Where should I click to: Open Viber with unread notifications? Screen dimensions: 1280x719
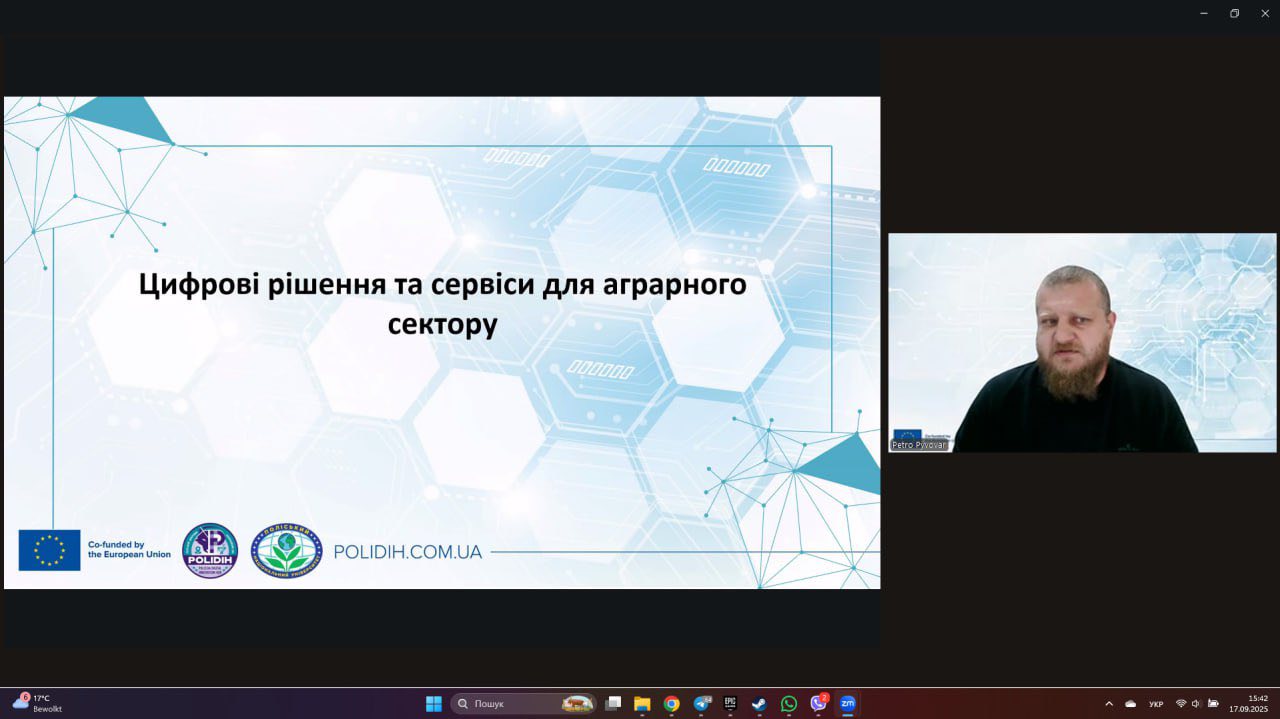point(818,704)
